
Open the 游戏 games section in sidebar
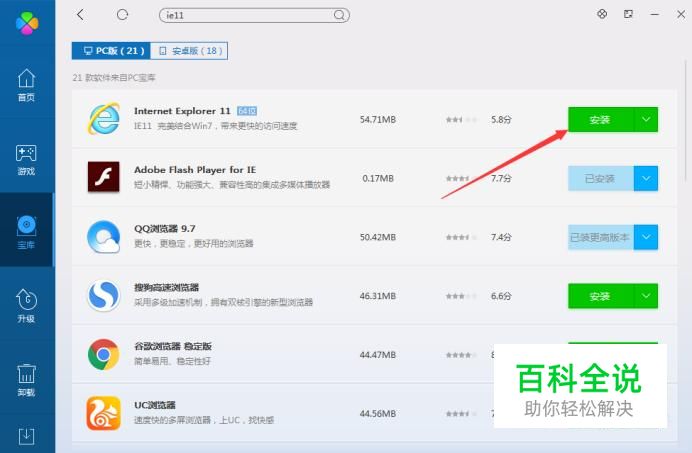26,160
